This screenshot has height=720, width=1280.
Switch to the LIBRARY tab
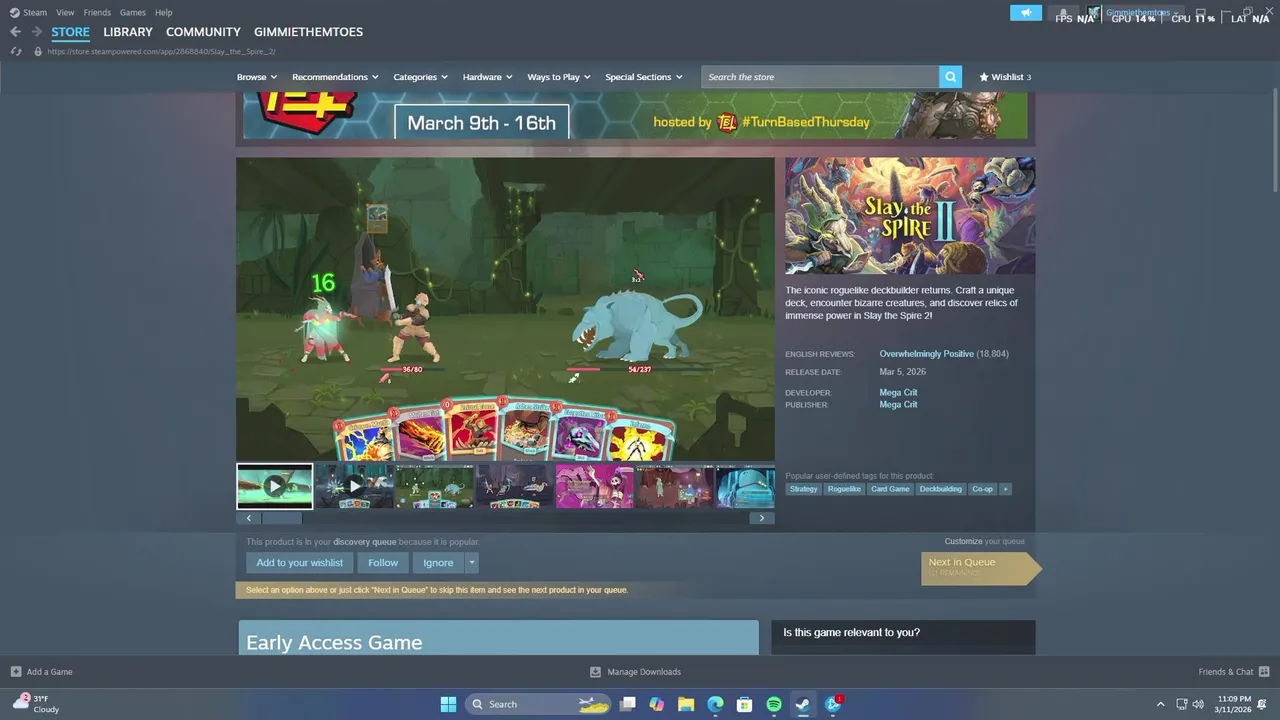point(128,32)
